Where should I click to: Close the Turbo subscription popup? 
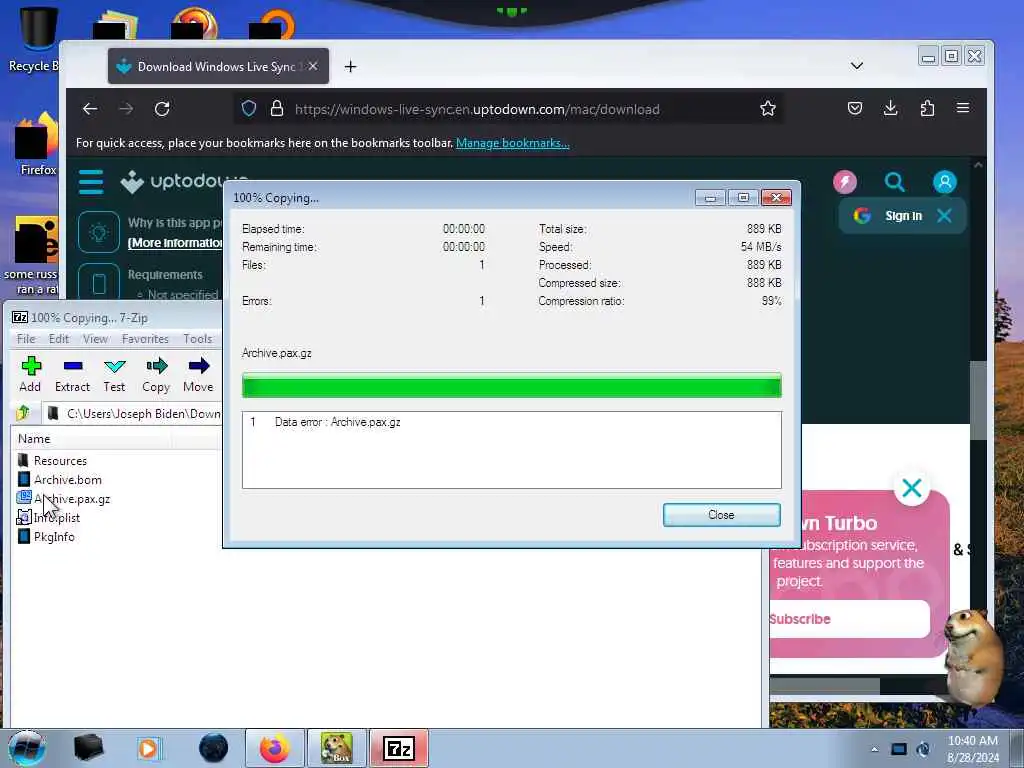click(912, 488)
